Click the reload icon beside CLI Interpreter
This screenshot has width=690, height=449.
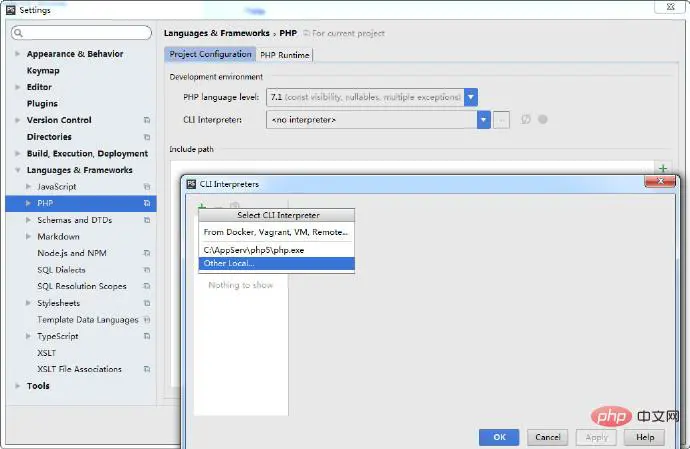(526, 120)
